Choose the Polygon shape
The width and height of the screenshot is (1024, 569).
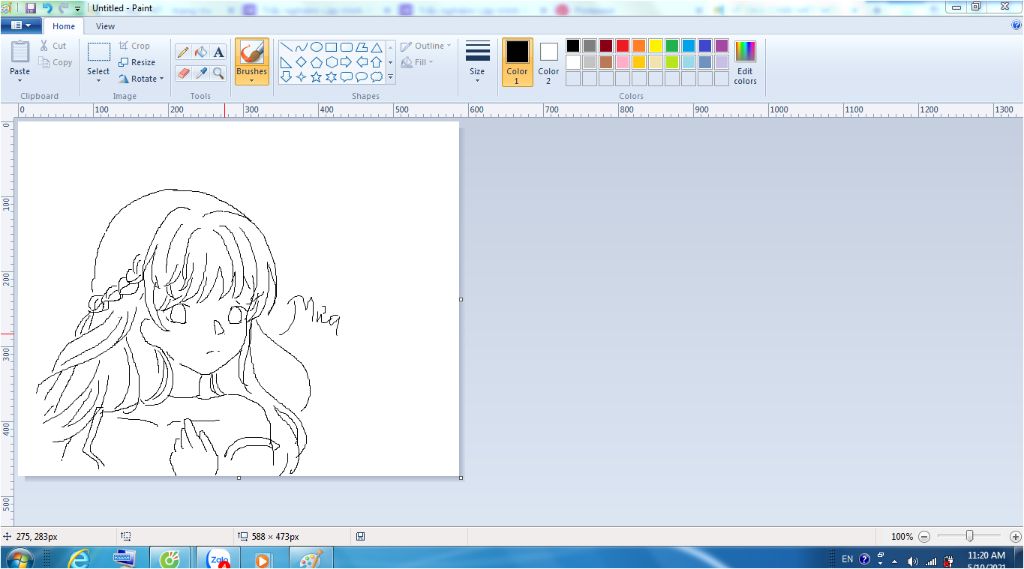pyautogui.click(x=361, y=47)
